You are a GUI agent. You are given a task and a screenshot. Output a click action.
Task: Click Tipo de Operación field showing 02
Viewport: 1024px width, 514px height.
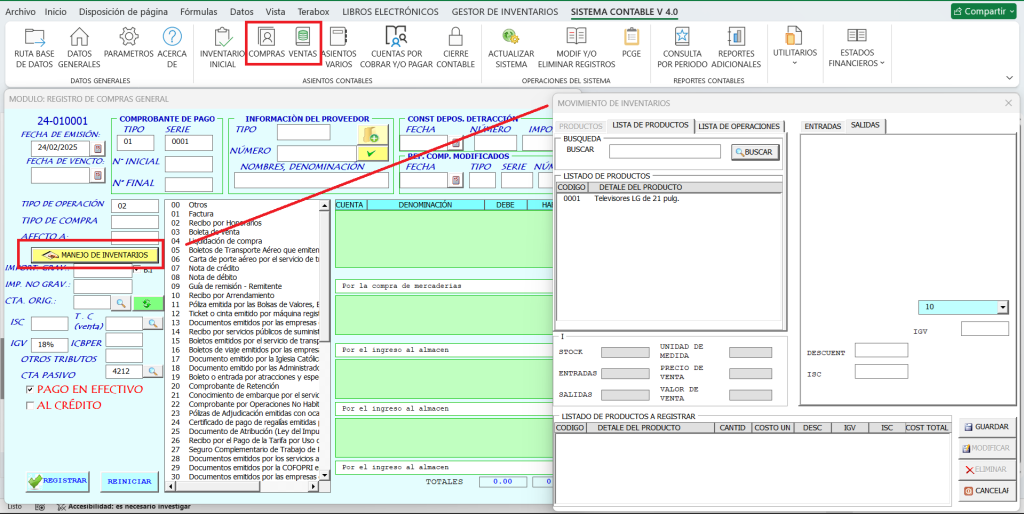click(x=135, y=206)
